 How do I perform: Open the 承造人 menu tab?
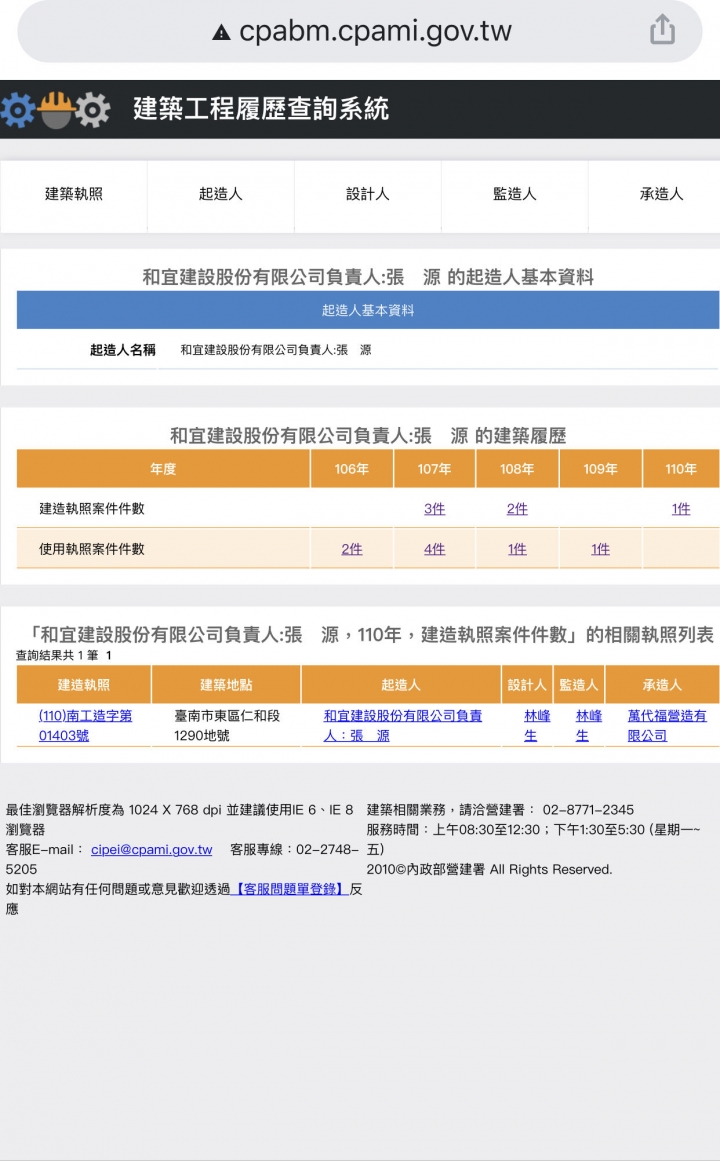(661, 195)
